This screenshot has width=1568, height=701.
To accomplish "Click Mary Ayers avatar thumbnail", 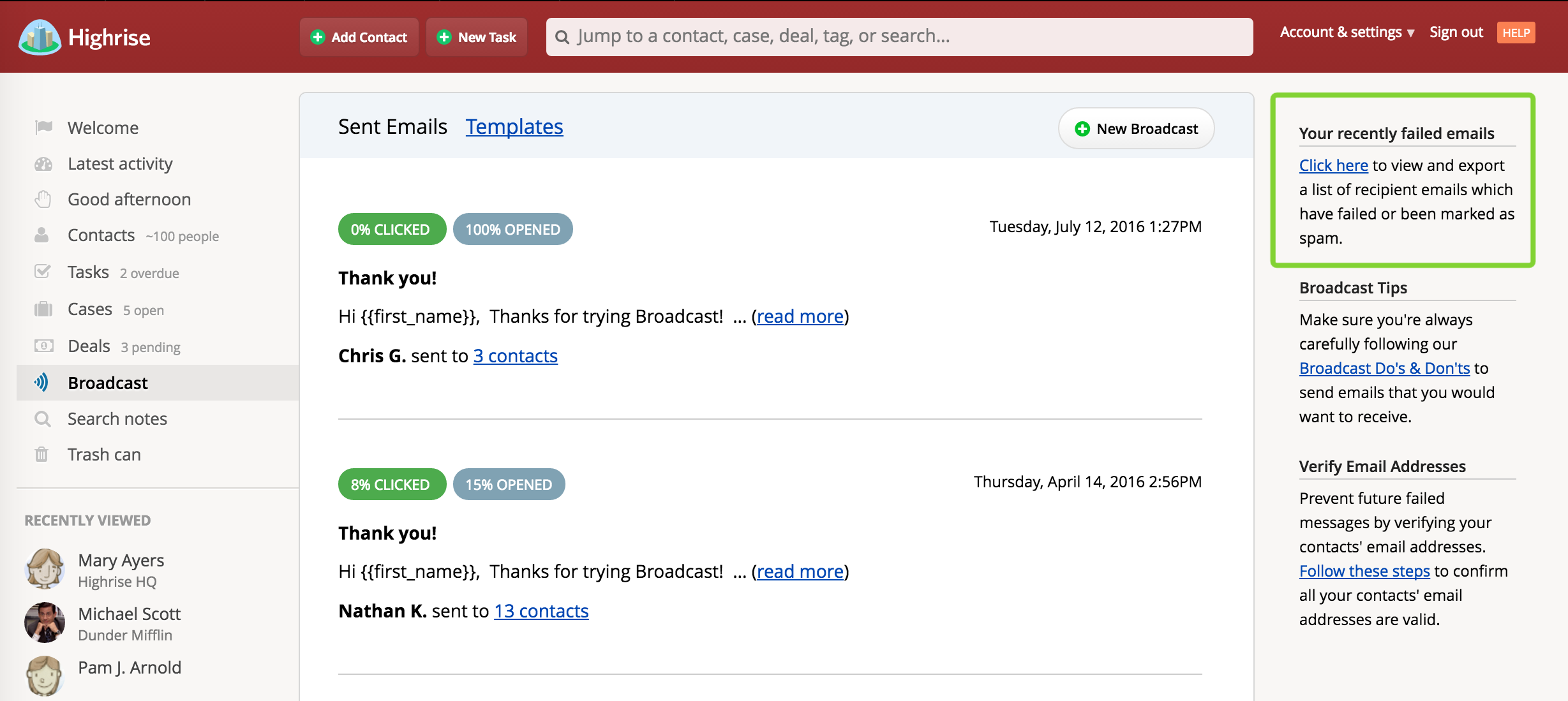I will (45, 569).
